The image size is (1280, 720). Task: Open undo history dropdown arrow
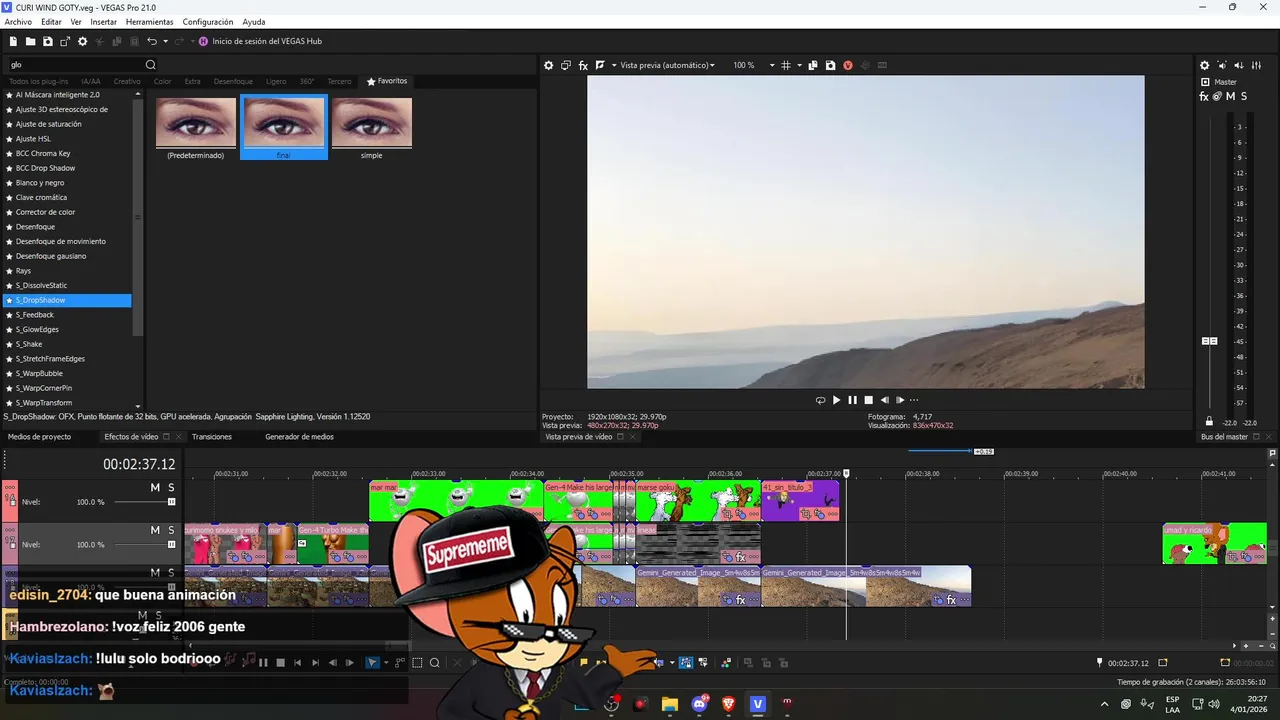coord(165,41)
